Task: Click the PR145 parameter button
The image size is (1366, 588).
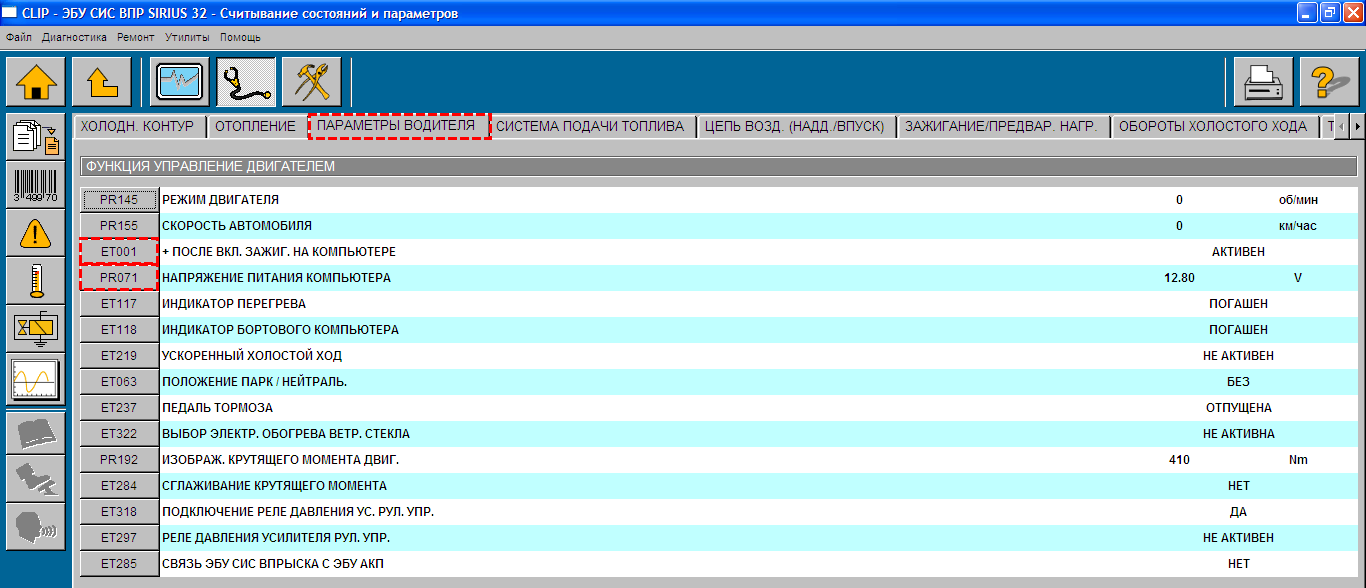Action: [119, 200]
